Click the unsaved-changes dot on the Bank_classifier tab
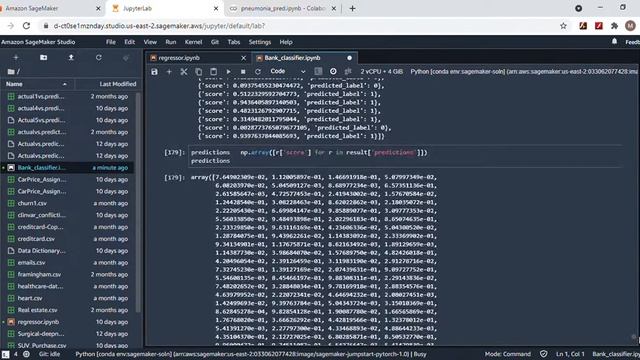The image size is (640, 360). pyautogui.click(x=349, y=58)
